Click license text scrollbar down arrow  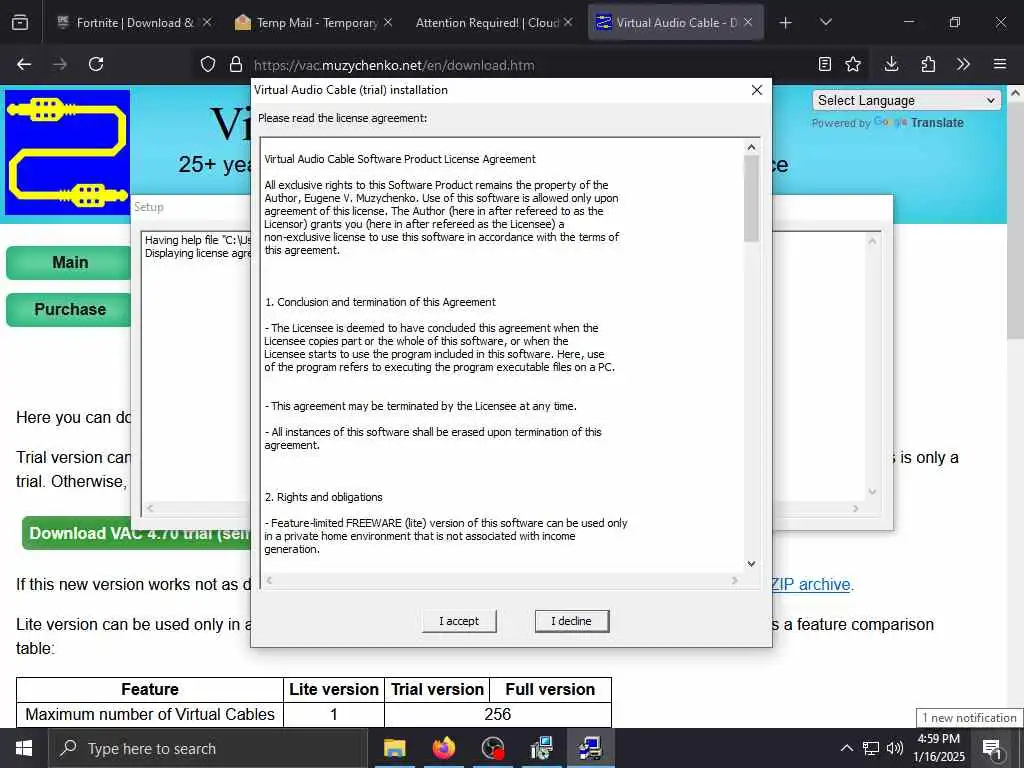(x=751, y=564)
